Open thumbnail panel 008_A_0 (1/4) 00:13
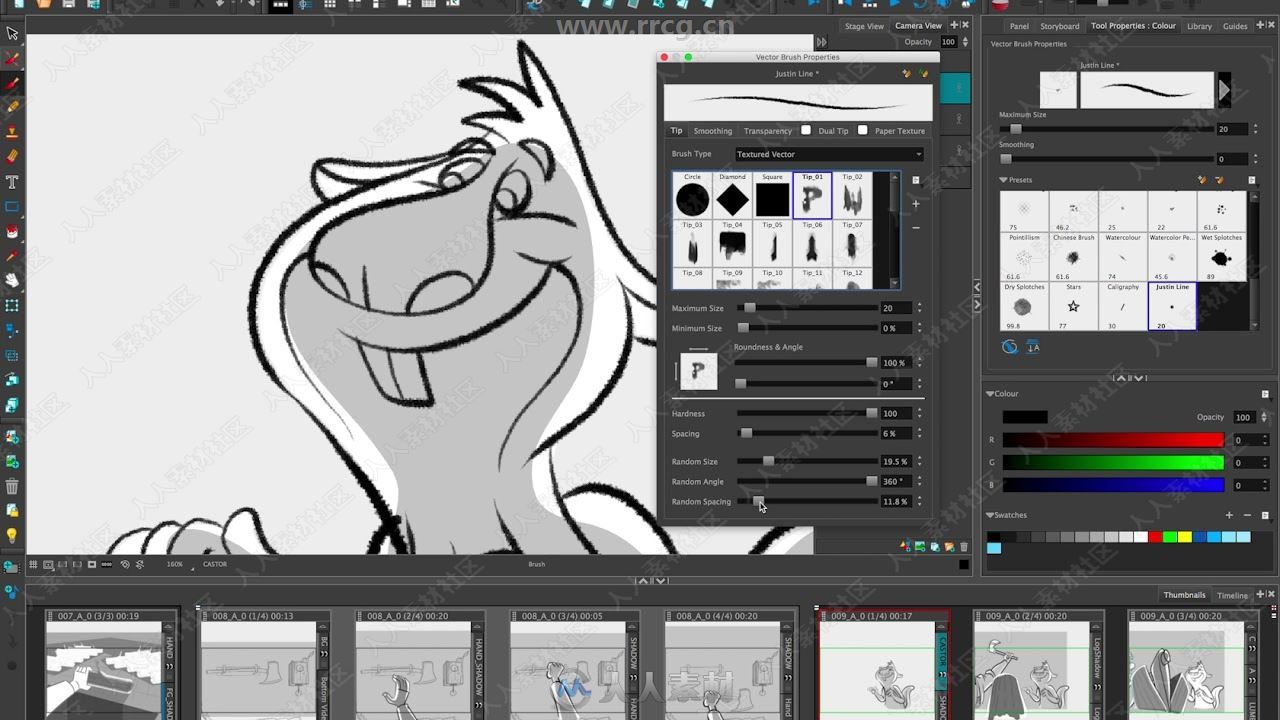The width and height of the screenshot is (1280, 720). (265, 665)
